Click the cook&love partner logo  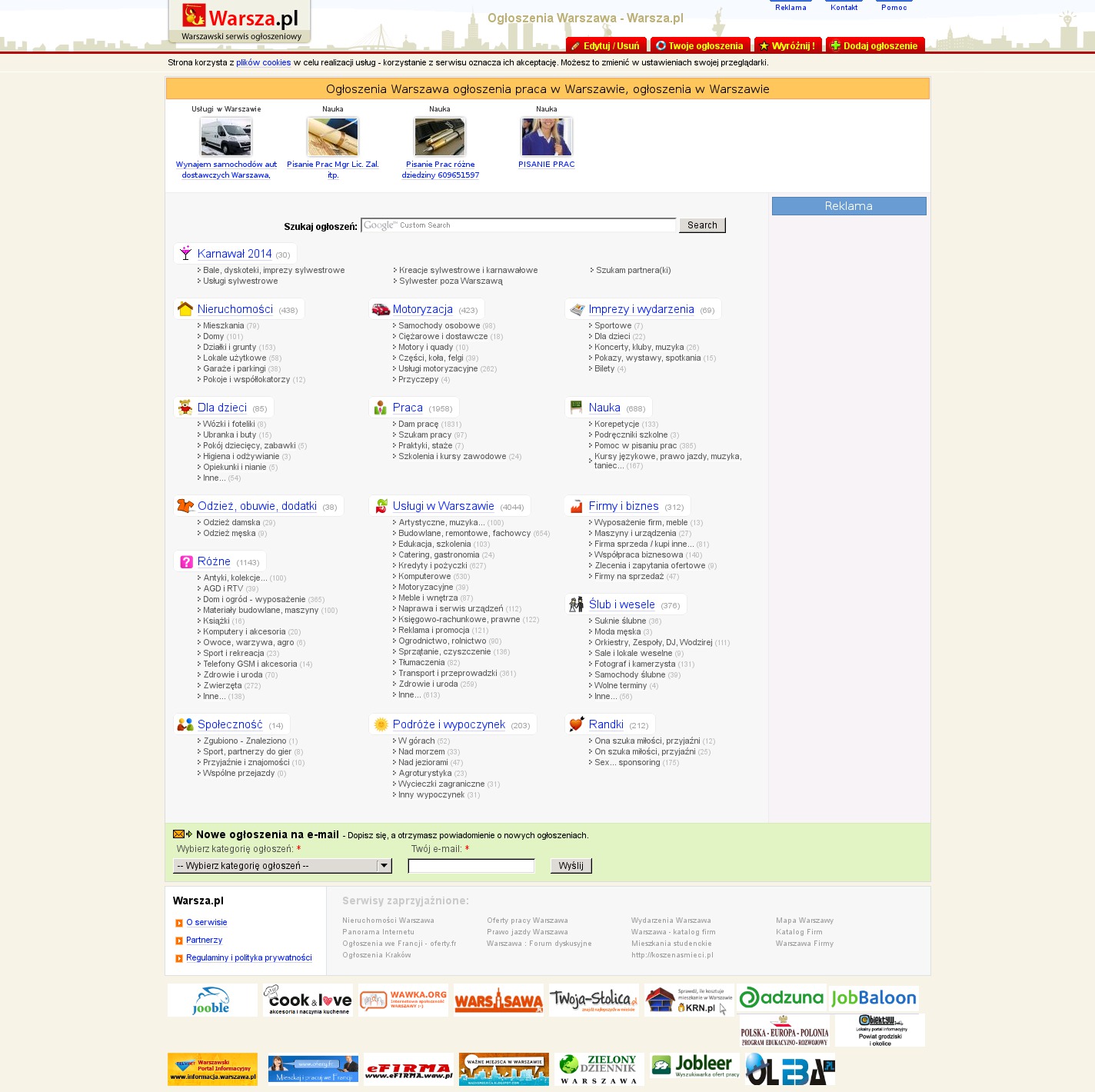point(308,1000)
